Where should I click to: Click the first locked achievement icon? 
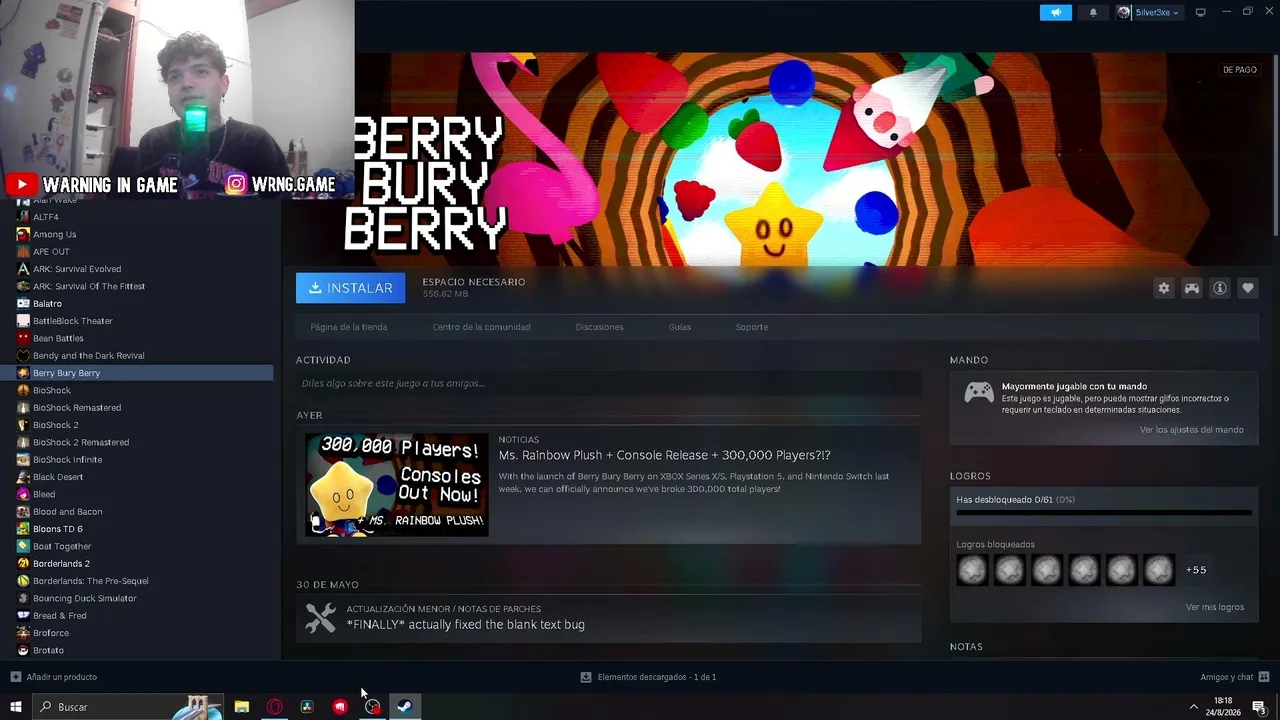point(972,570)
